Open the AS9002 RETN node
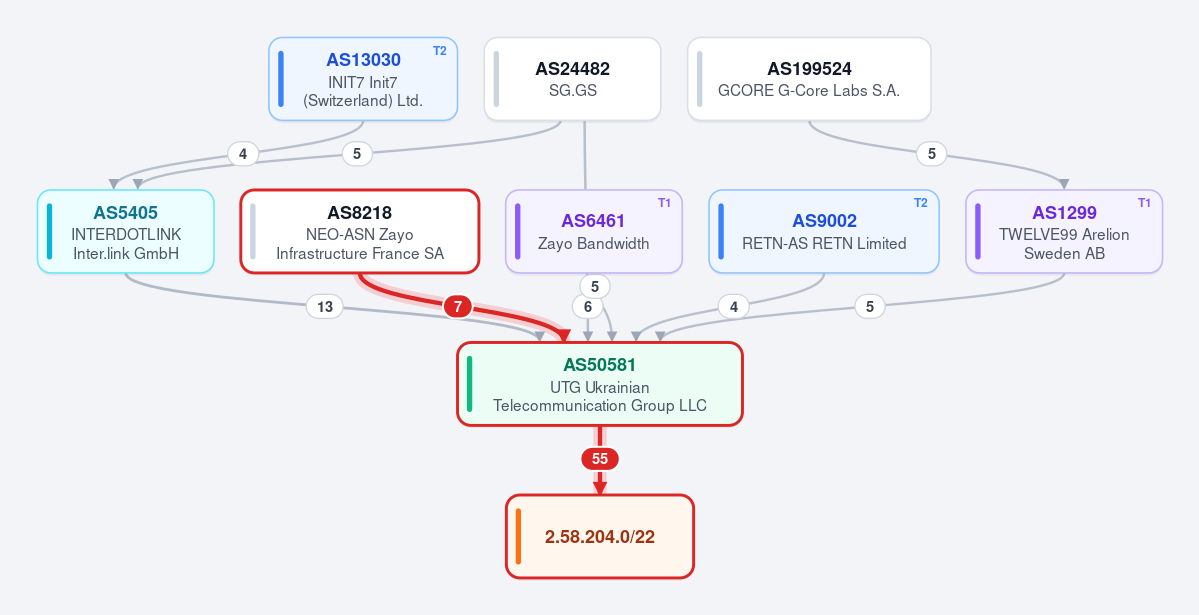The image size is (1199, 615). click(x=824, y=231)
